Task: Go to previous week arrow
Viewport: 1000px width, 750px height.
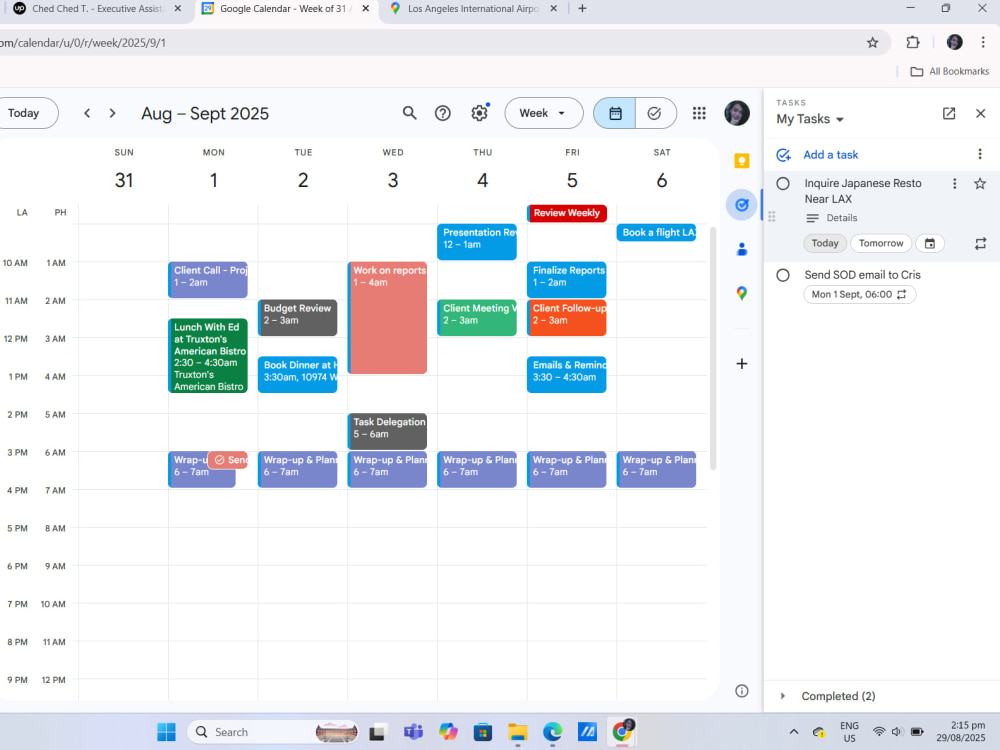Action: 87,114
